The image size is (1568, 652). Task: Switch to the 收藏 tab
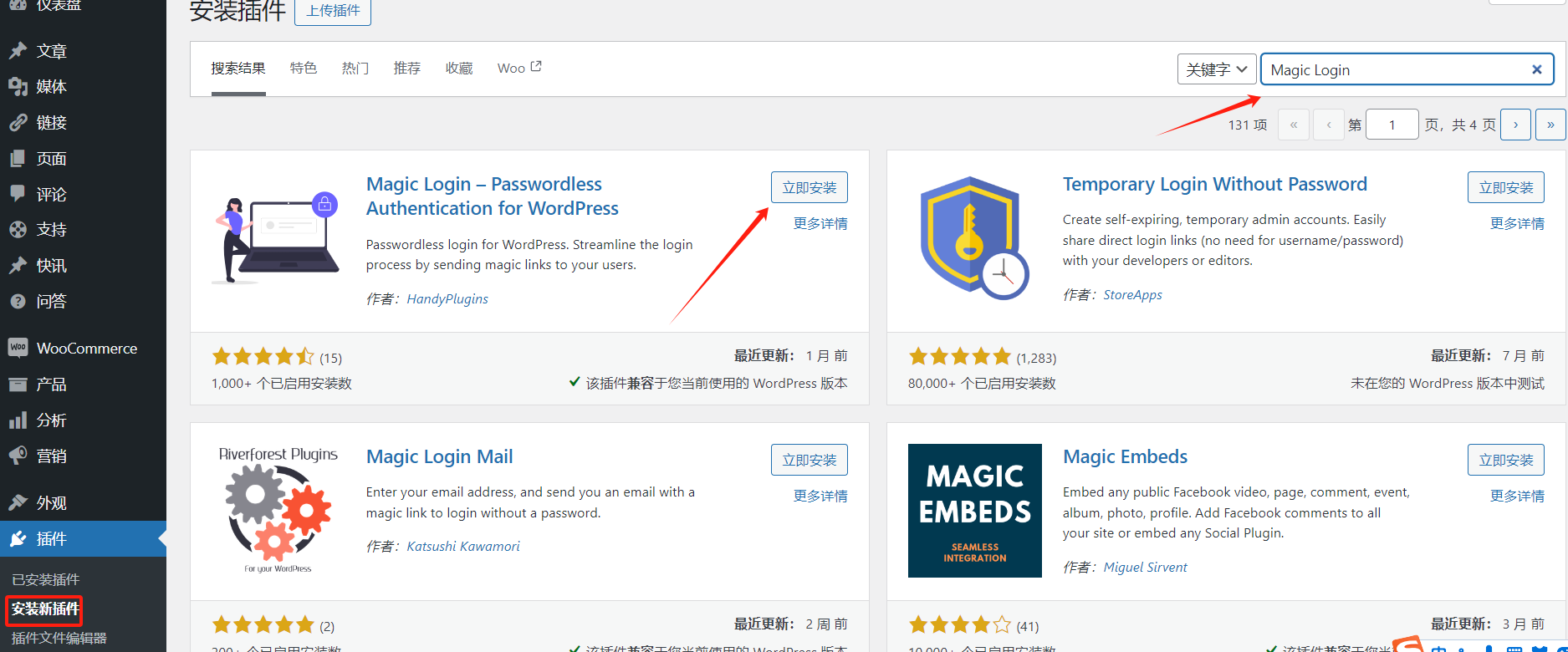click(459, 69)
